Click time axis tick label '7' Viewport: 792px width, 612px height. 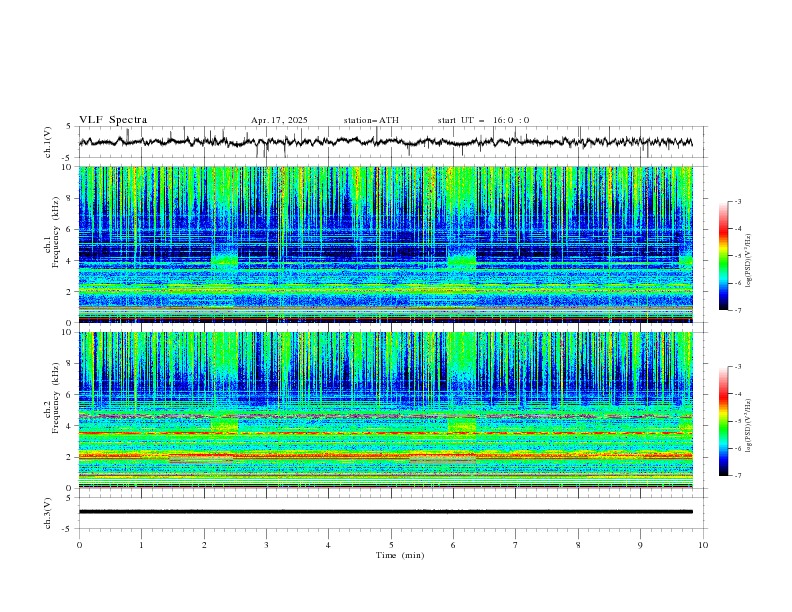click(516, 545)
